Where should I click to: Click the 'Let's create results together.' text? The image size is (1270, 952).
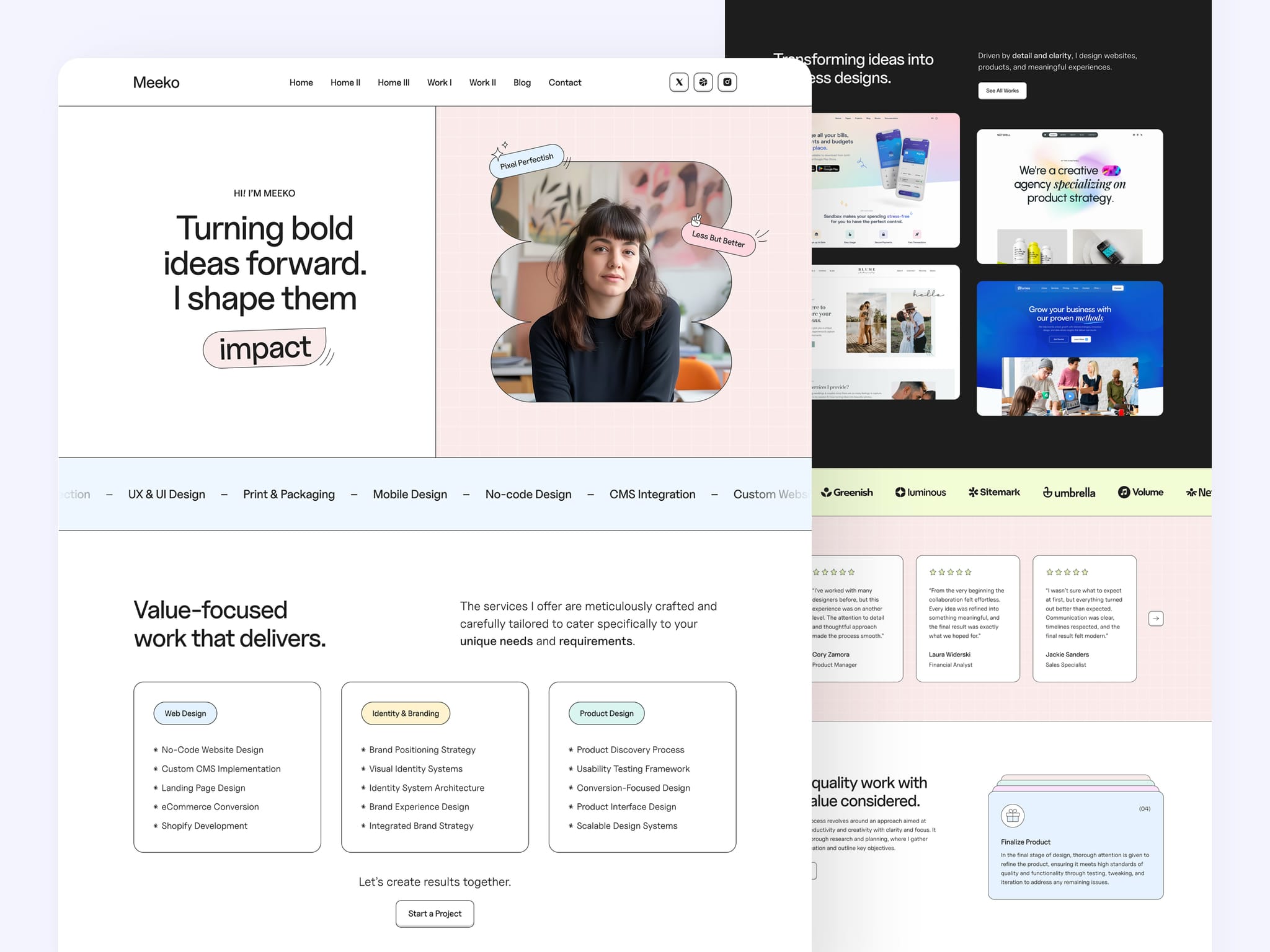[x=435, y=882]
